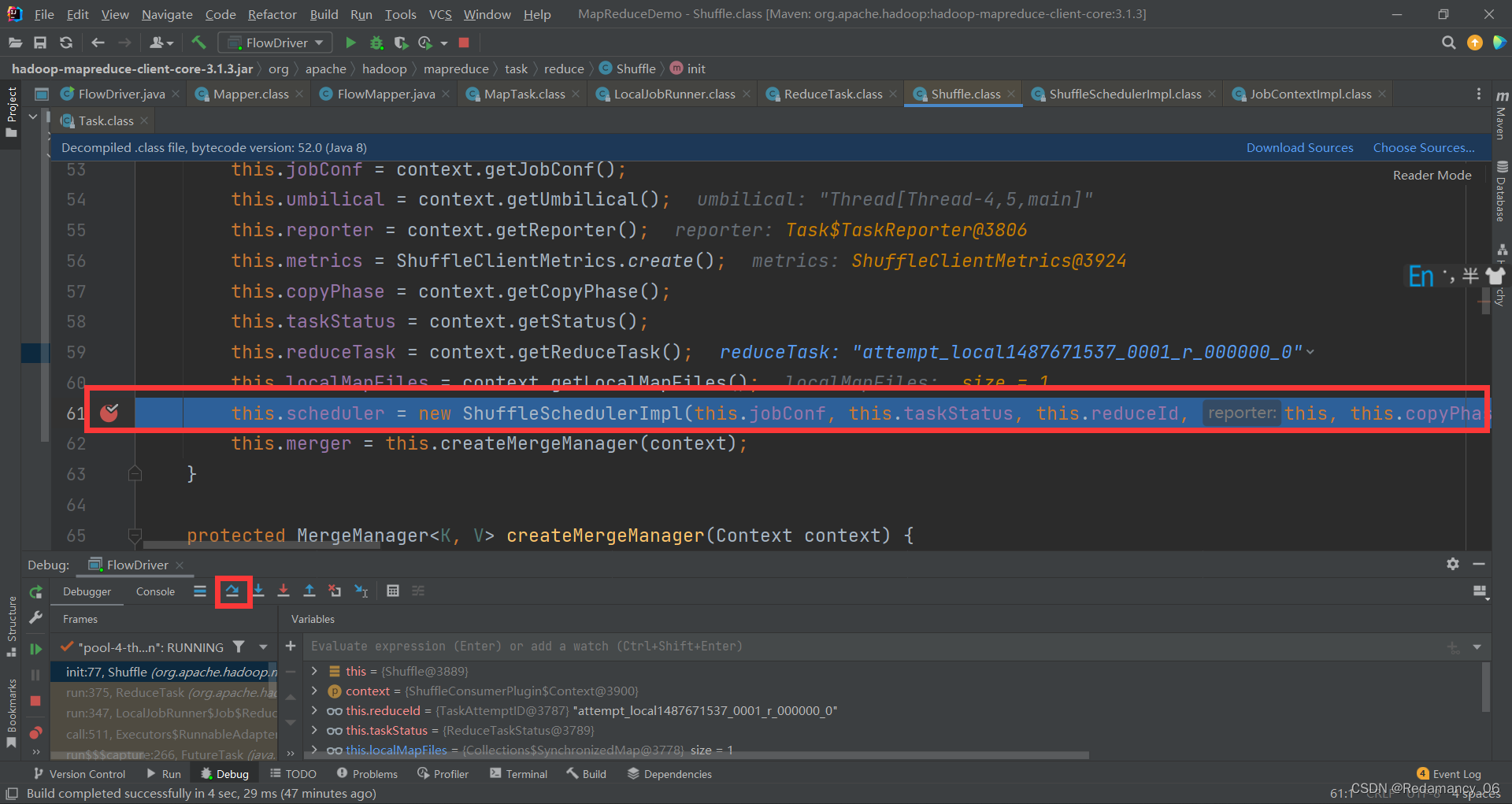Image resolution: width=1512 pixels, height=804 pixels.
Task: Switch to FlowMapper.java tab
Action: pos(385,94)
